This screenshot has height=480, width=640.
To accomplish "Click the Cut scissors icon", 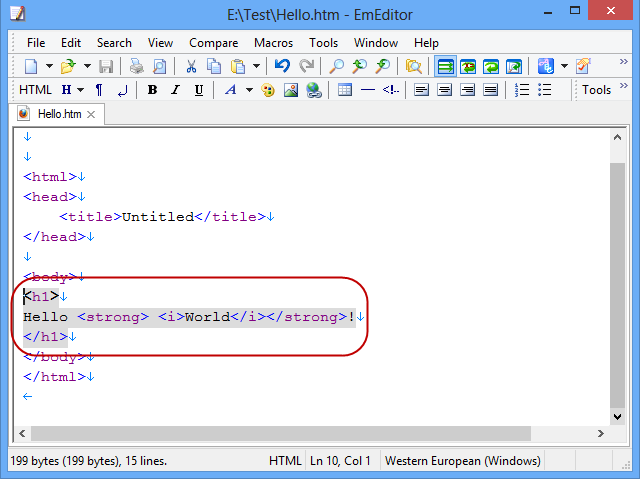I will [191, 67].
